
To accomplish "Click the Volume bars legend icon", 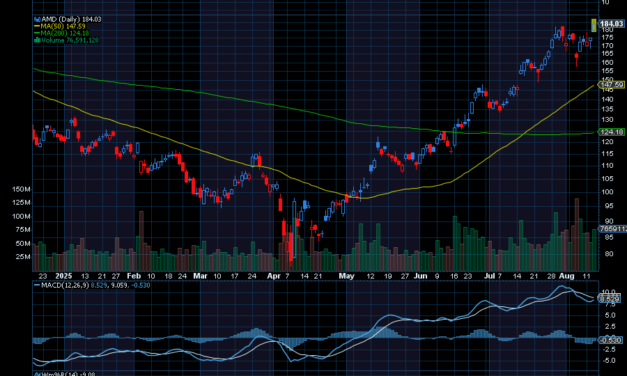I will pyautogui.click(x=37, y=40).
